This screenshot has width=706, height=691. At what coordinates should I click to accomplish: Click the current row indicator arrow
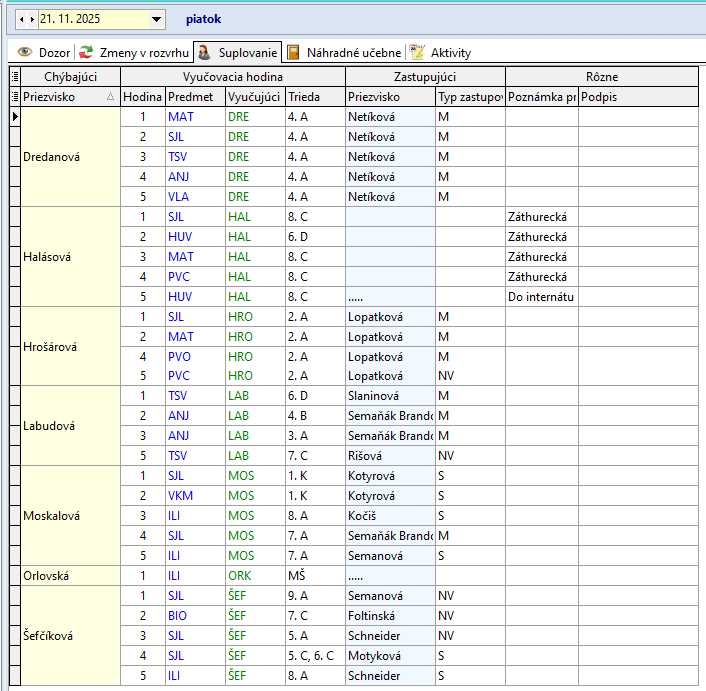coord(14,116)
